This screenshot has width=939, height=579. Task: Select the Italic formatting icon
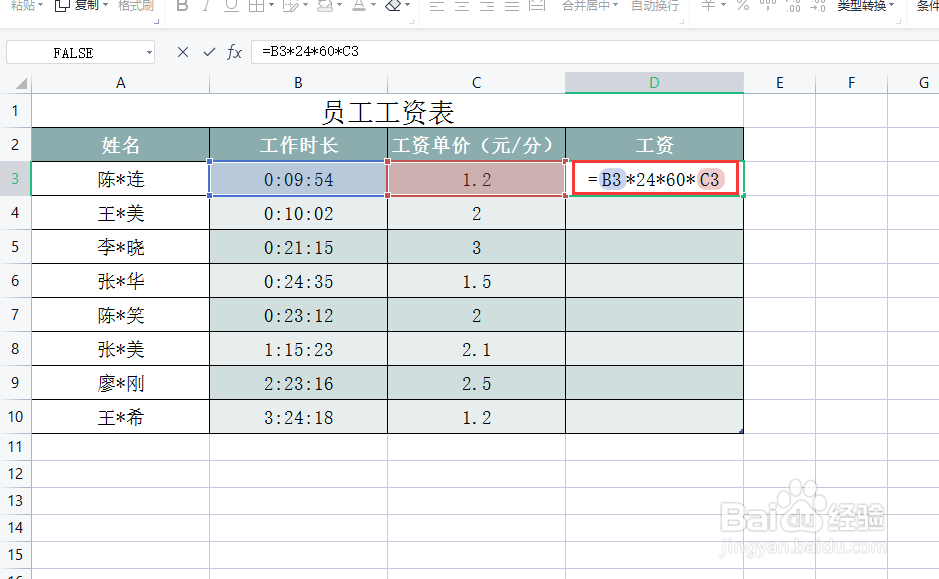[x=209, y=6]
